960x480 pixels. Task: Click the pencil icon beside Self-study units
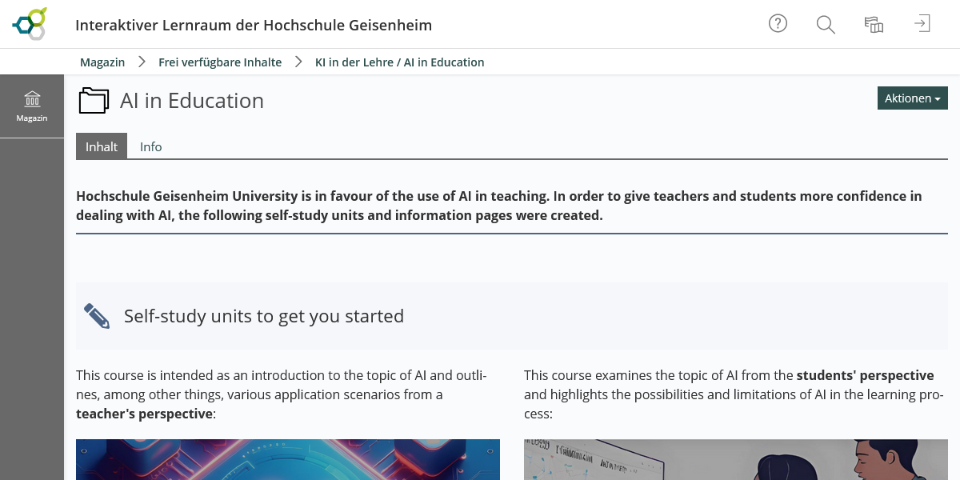click(x=97, y=316)
